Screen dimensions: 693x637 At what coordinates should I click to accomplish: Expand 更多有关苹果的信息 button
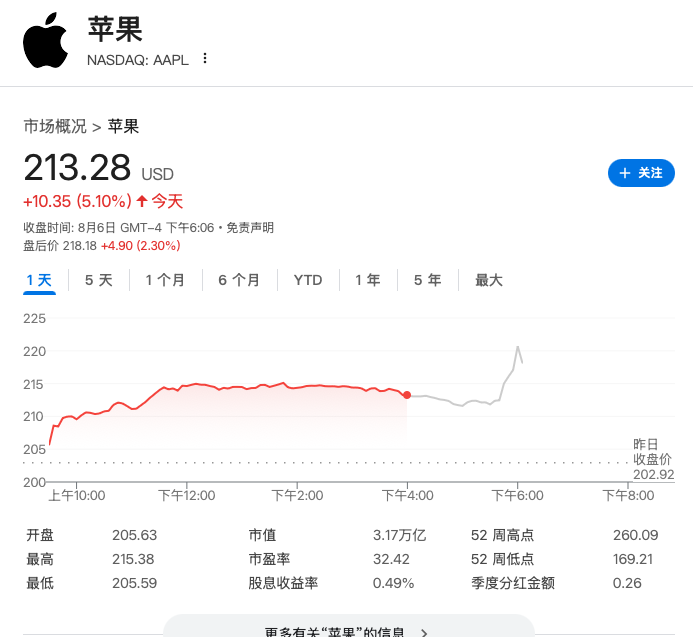(x=349, y=628)
